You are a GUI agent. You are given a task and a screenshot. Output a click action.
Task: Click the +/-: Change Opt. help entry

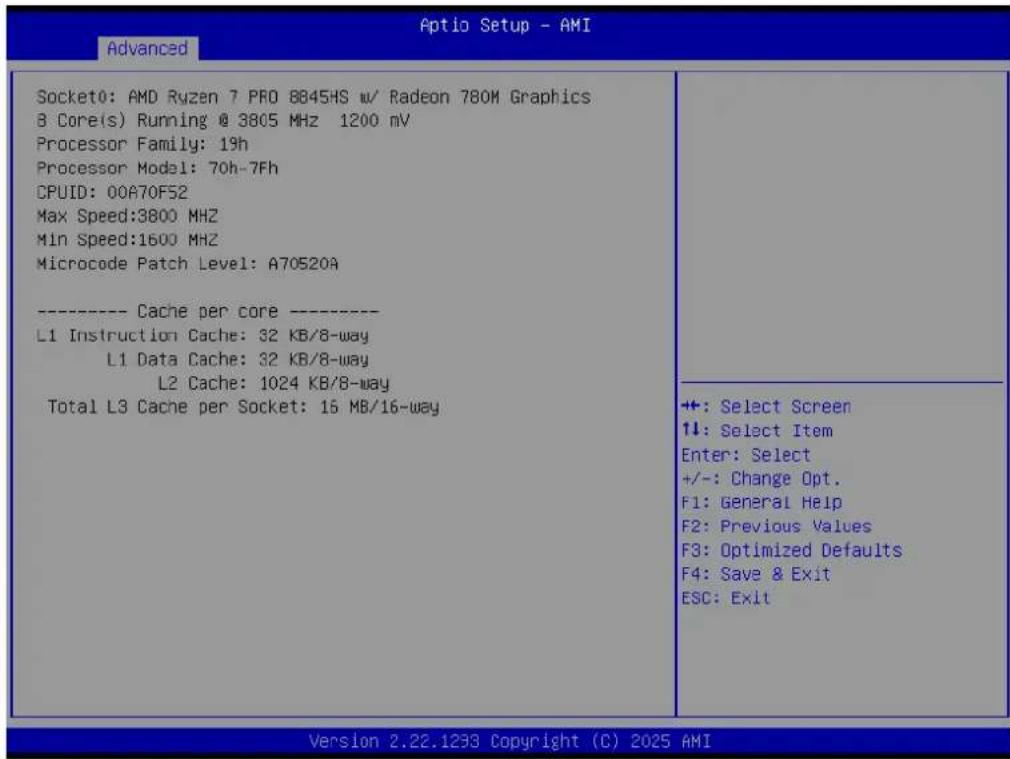(761, 479)
